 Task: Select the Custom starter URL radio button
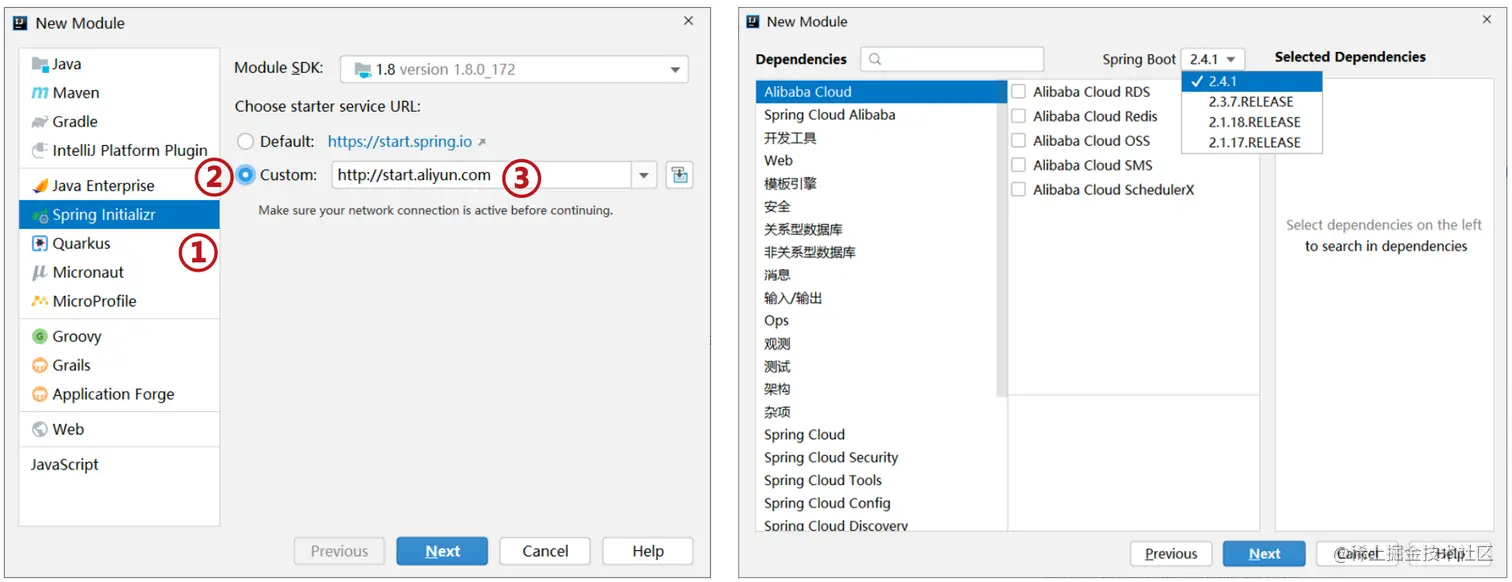point(246,175)
